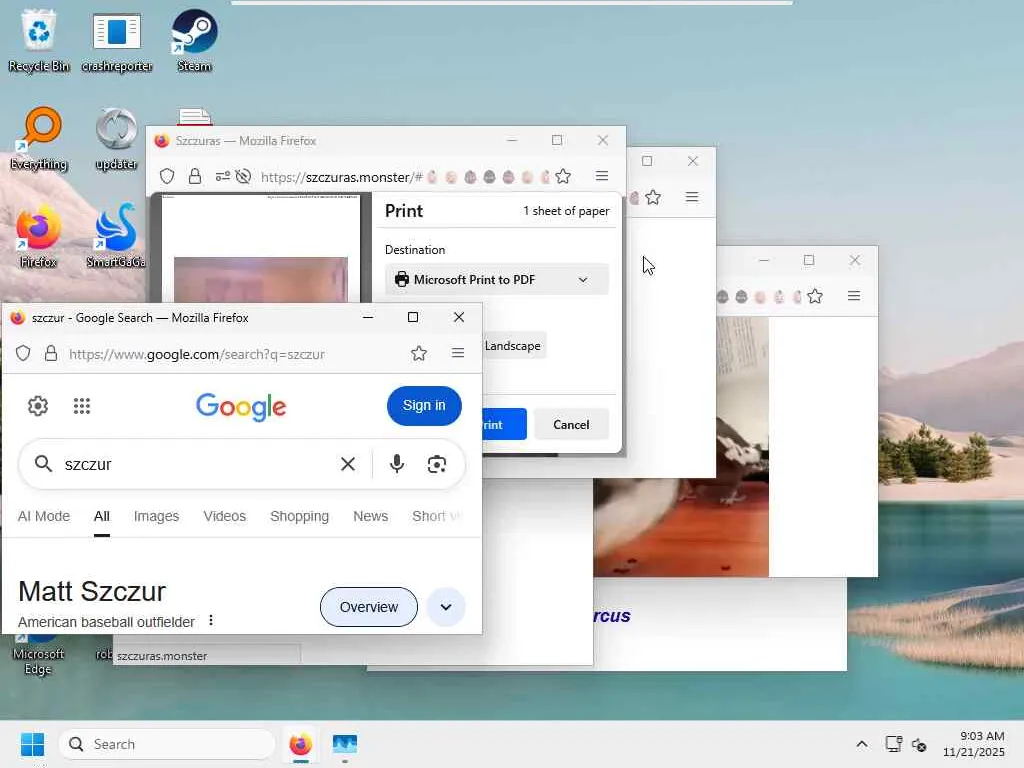The image size is (1024, 768).
Task: Click the shield icon in Google Search window
Action: coord(23,353)
